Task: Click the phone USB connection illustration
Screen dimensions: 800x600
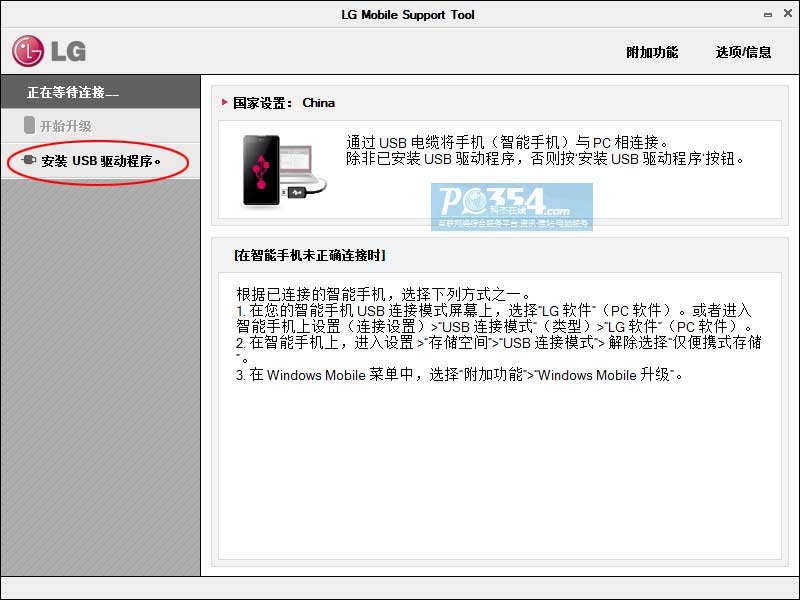Action: click(x=284, y=170)
